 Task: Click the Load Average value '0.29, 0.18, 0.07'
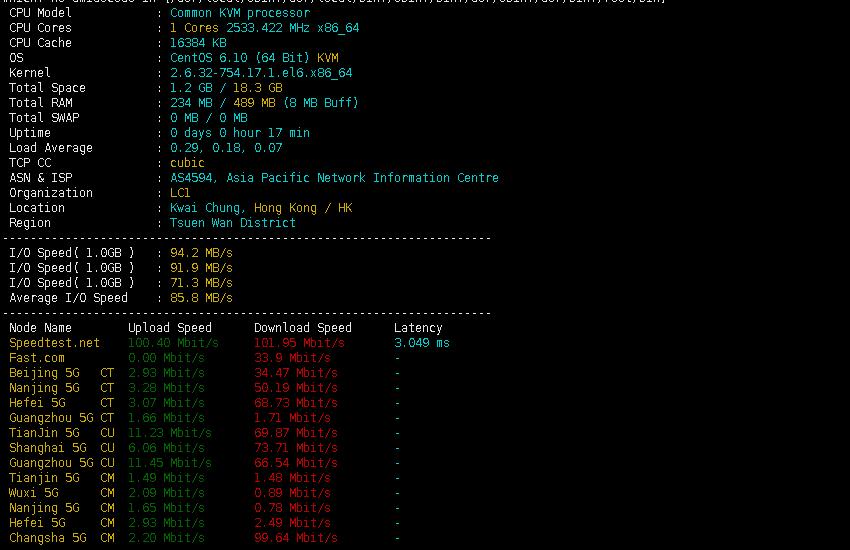coord(226,148)
